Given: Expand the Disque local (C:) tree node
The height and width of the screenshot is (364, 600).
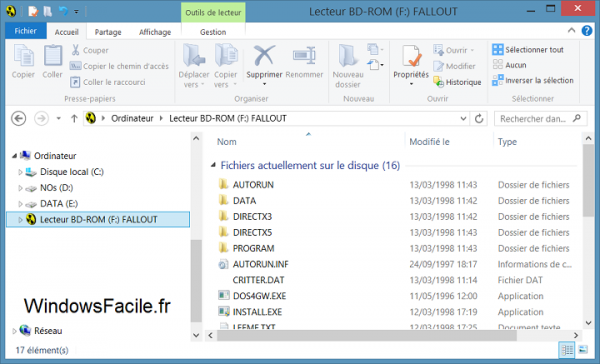Looking at the screenshot, I should point(20,172).
